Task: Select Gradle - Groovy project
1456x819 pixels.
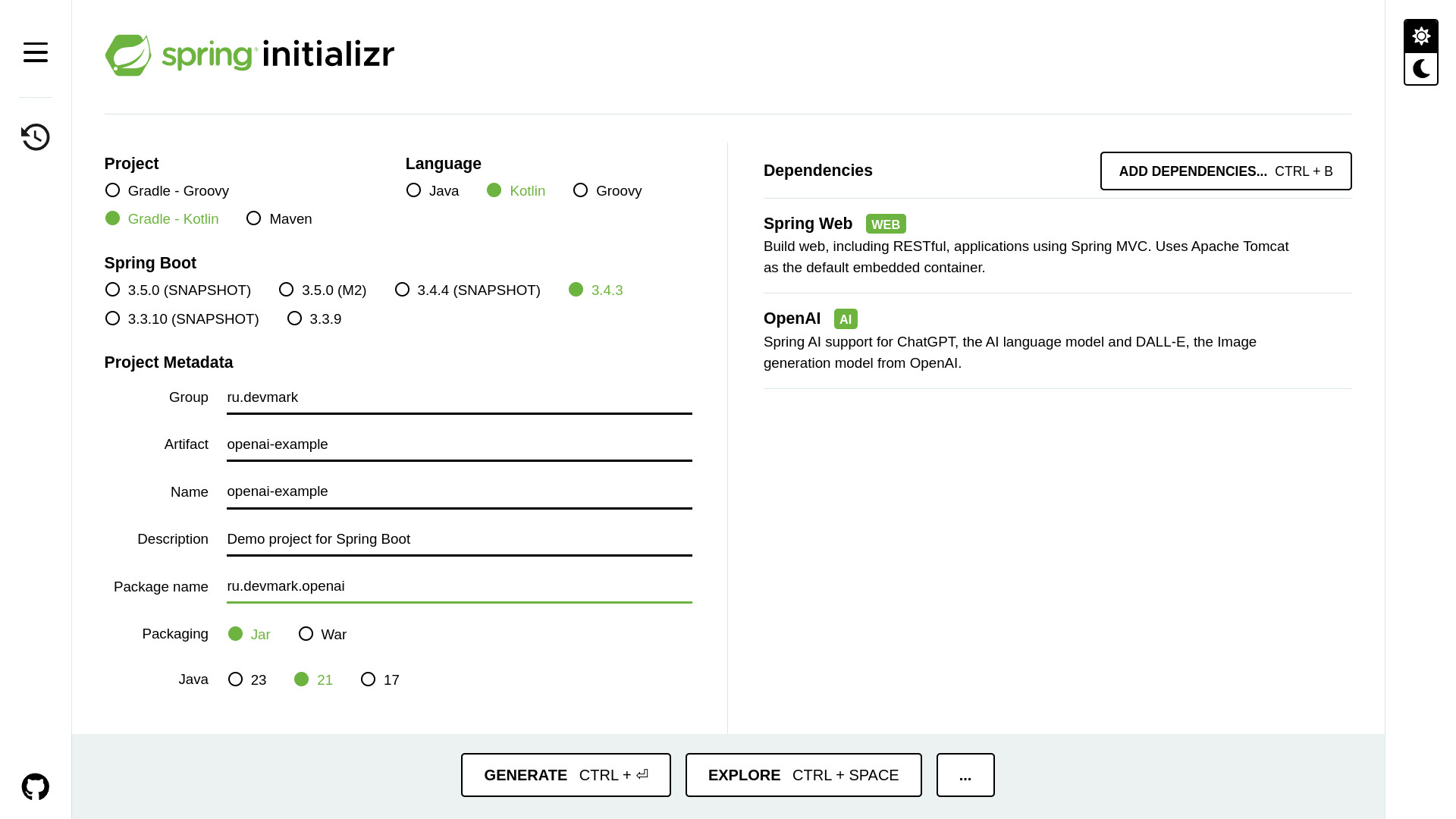Action: pyautogui.click(x=167, y=191)
